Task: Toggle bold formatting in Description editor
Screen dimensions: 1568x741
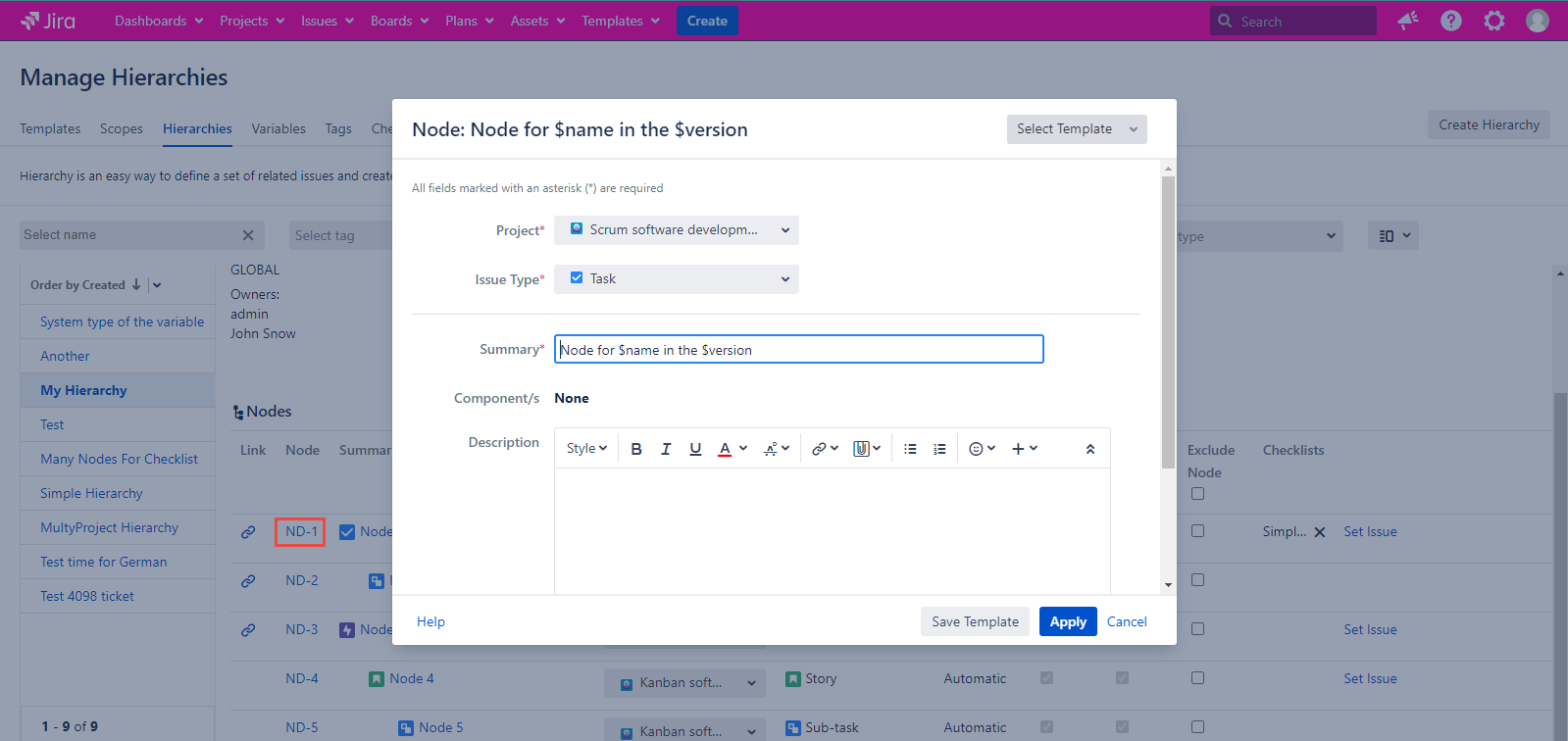Action: [x=636, y=449]
